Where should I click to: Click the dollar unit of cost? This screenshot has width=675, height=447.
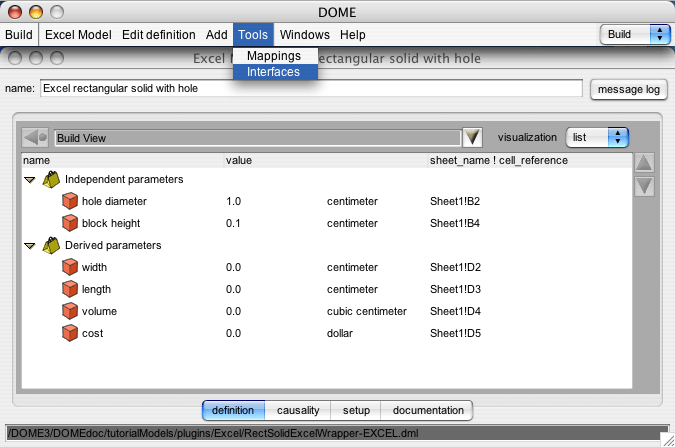pyautogui.click(x=340, y=333)
